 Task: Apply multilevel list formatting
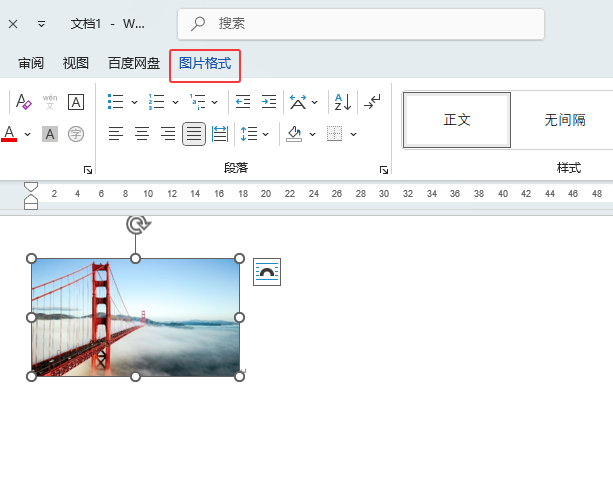(197, 102)
